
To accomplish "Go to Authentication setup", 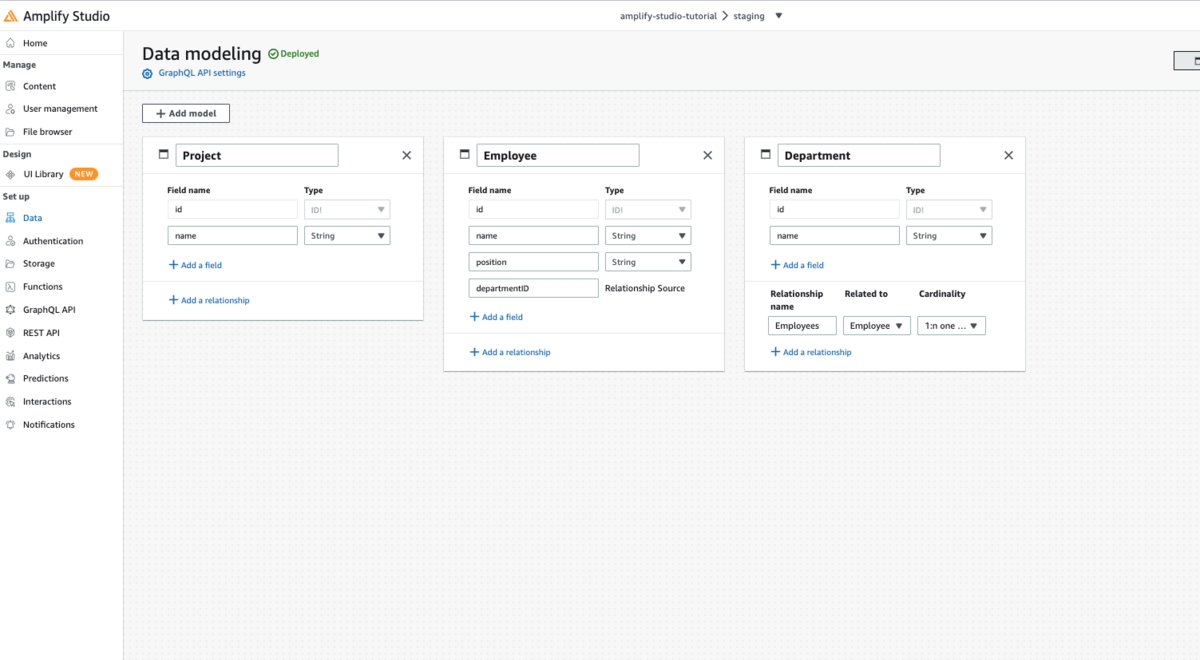I will coord(53,241).
